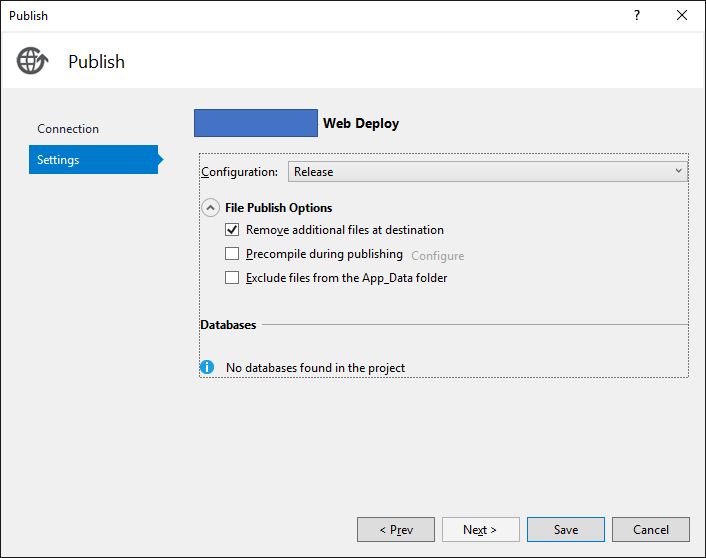Image resolution: width=706 pixels, height=558 pixels.
Task: Click the blue info icon under Databases
Action: tap(207, 367)
